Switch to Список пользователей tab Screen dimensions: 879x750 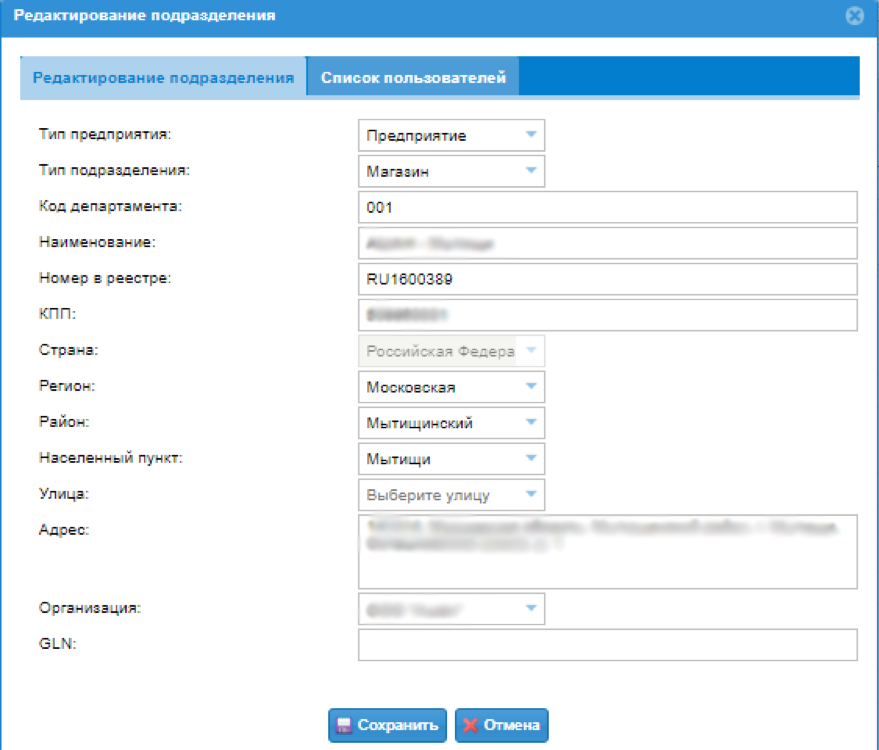(413, 77)
